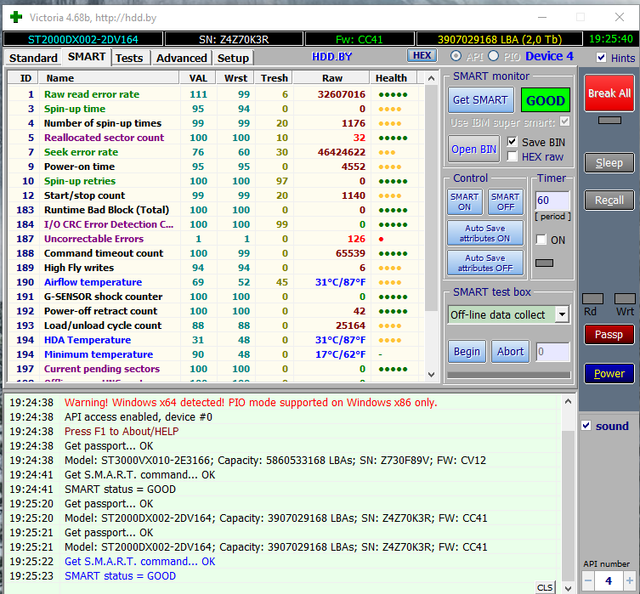Screen dimensions: 640x594
Task: Click the test value field next to Abort
Action: [552, 352]
